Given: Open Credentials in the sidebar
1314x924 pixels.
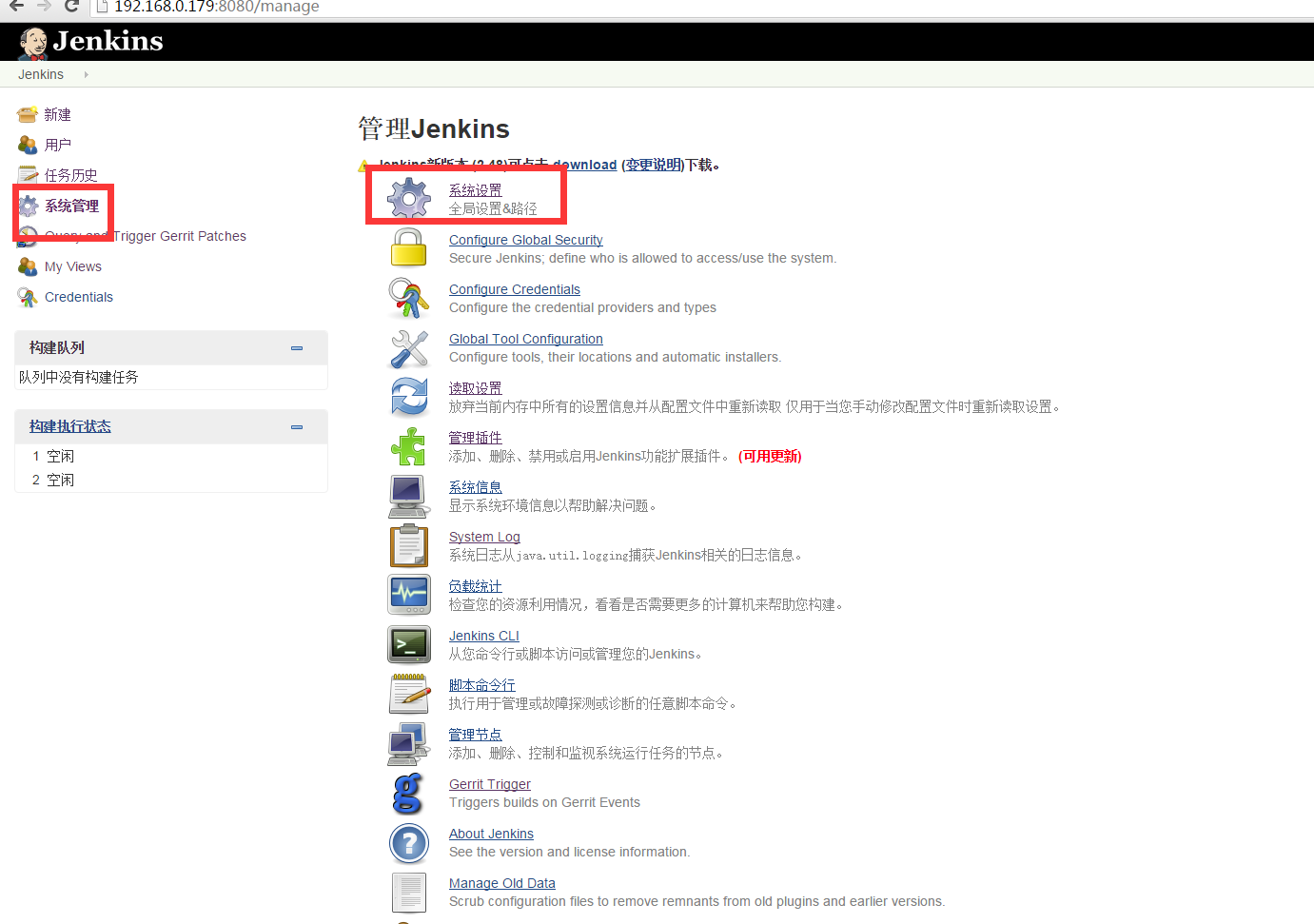Looking at the screenshot, I should (79, 298).
